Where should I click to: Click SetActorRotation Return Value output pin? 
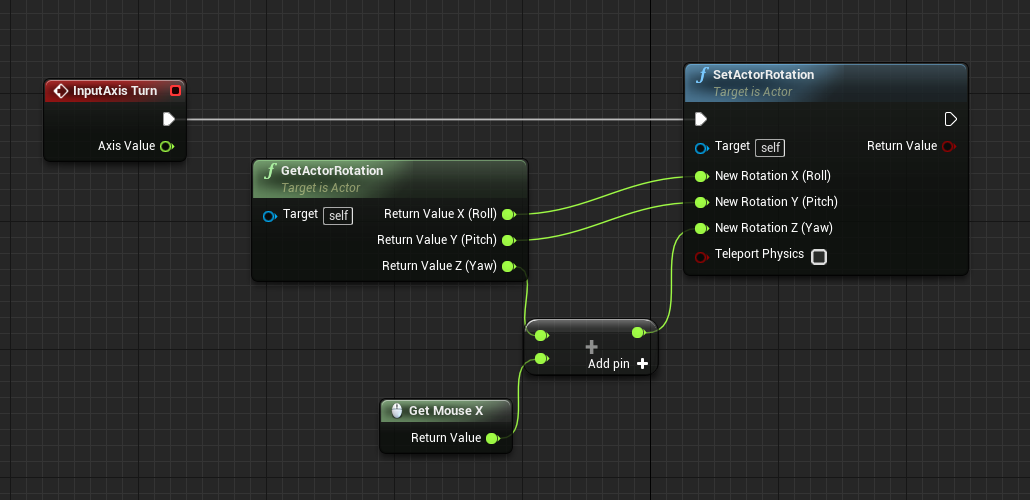pyautogui.click(x=949, y=146)
